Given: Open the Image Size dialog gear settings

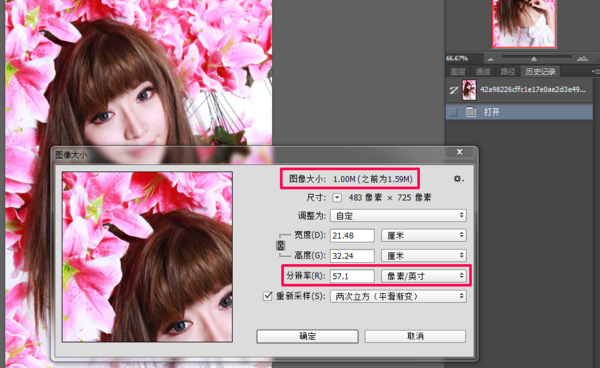Looking at the screenshot, I should click(458, 179).
